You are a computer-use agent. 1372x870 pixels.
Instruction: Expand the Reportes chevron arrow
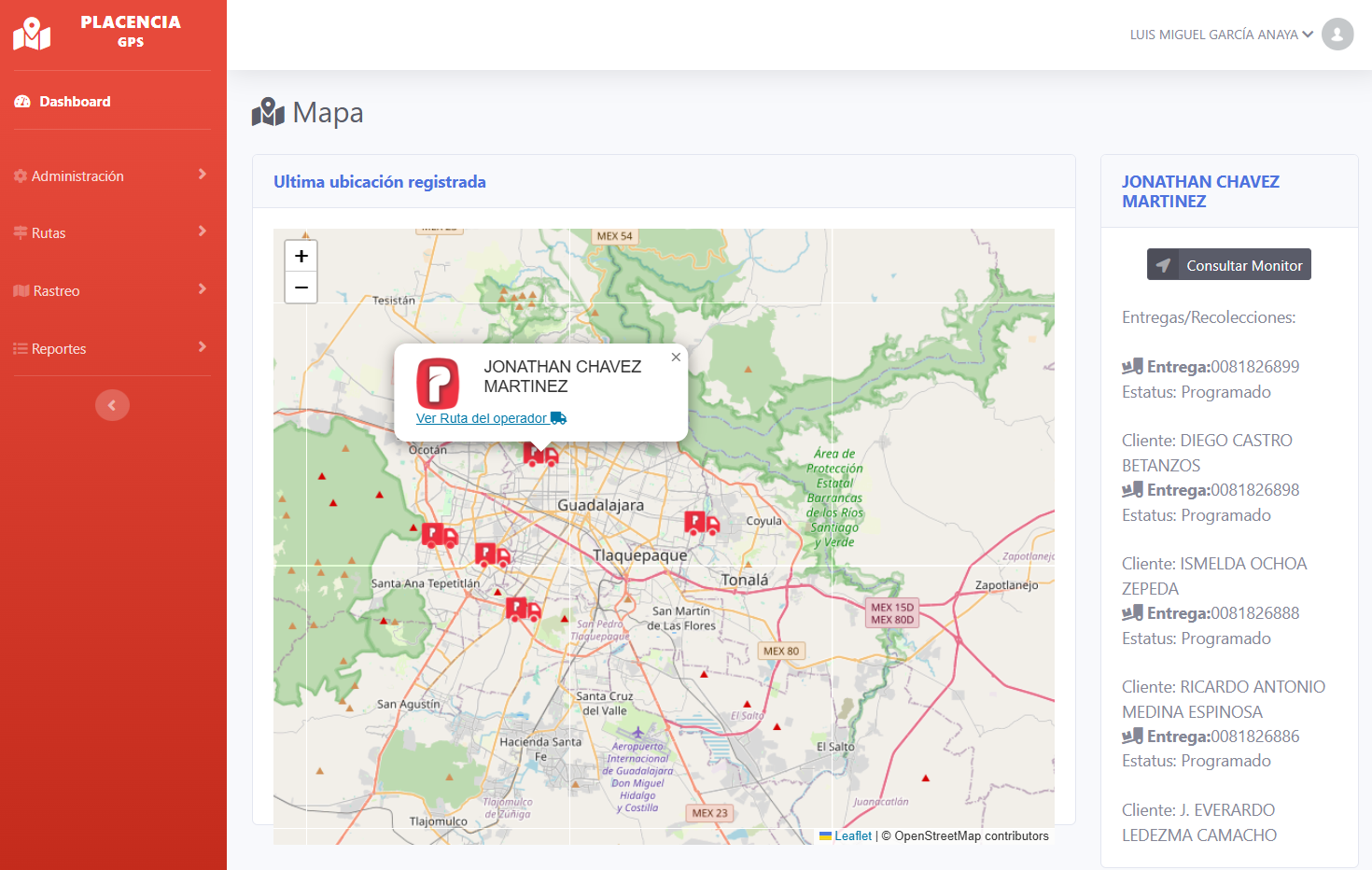point(202,347)
